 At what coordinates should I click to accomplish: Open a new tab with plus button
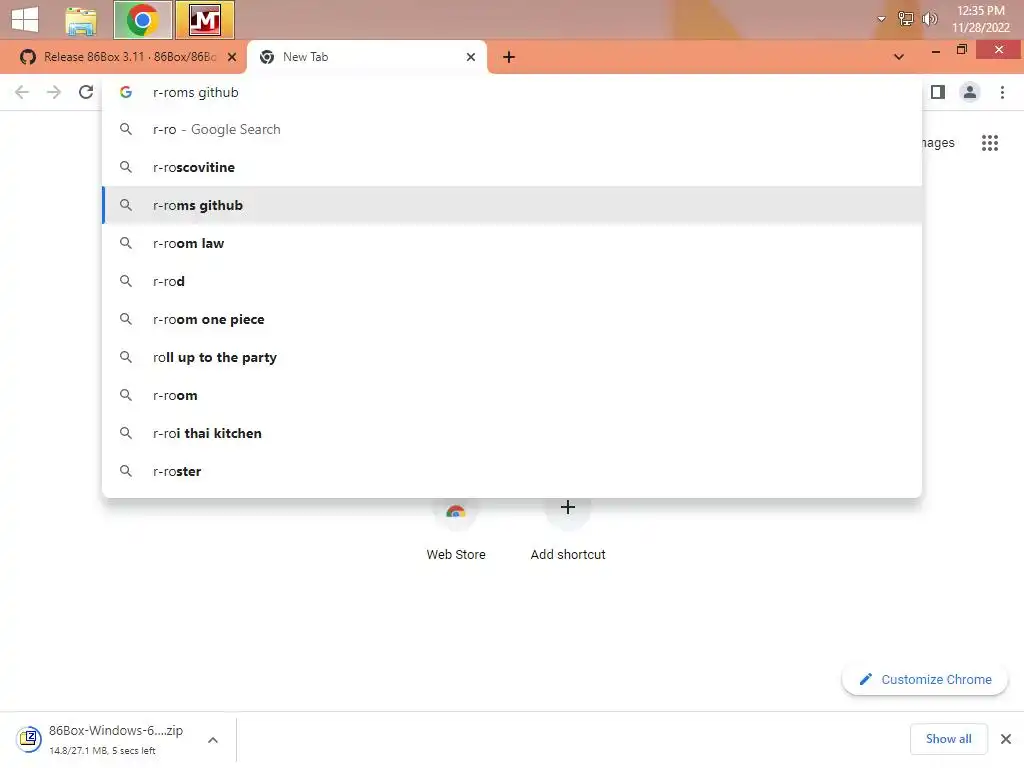pos(509,57)
